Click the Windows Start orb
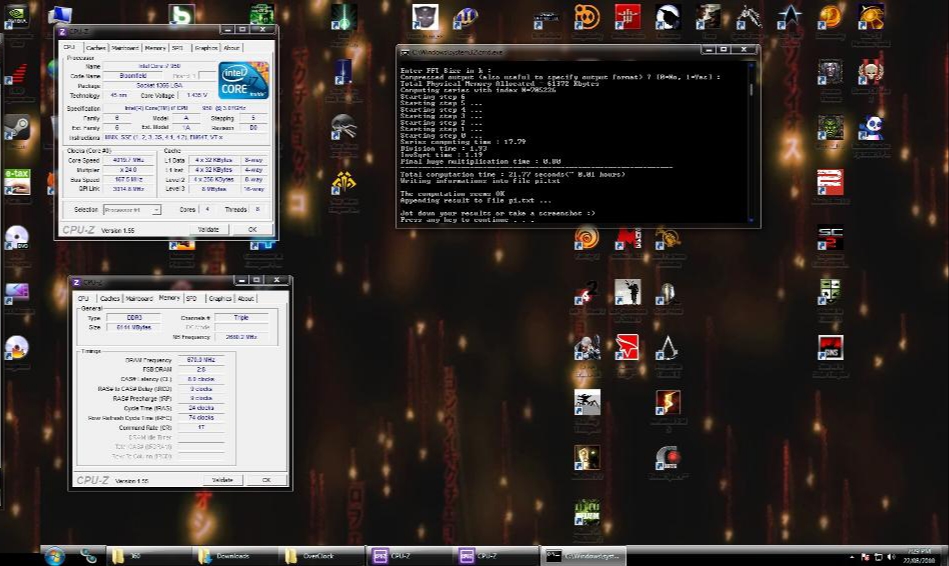 pos(54,556)
